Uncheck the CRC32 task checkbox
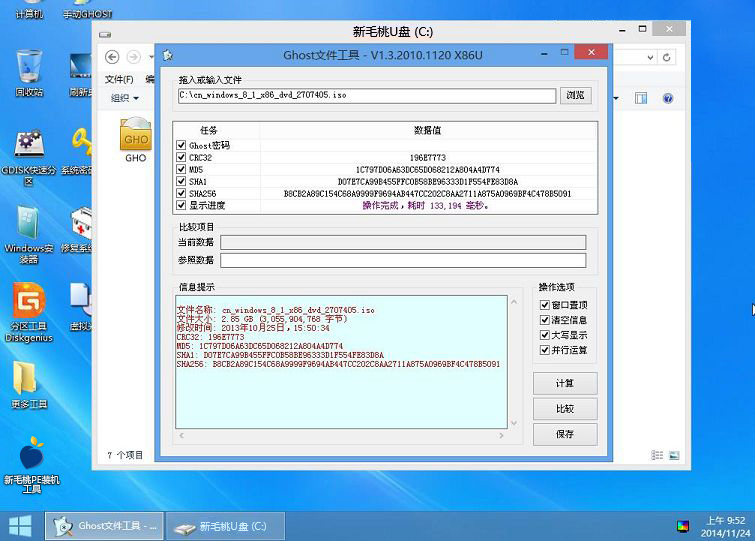Viewport: 755px width, 541px height. pos(181,157)
